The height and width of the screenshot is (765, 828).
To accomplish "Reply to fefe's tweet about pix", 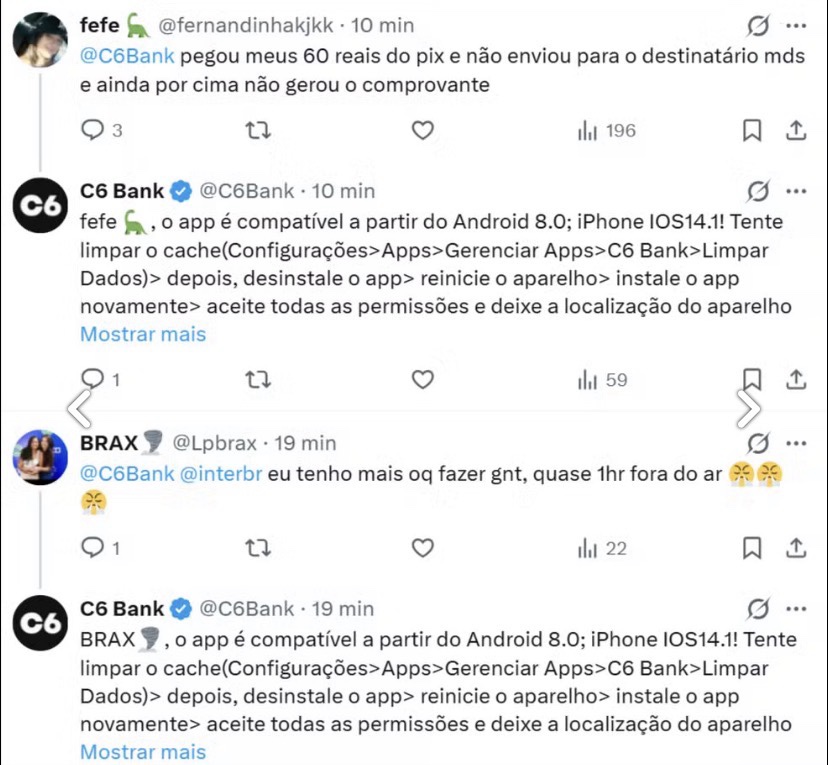I will pyautogui.click(x=93, y=130).
